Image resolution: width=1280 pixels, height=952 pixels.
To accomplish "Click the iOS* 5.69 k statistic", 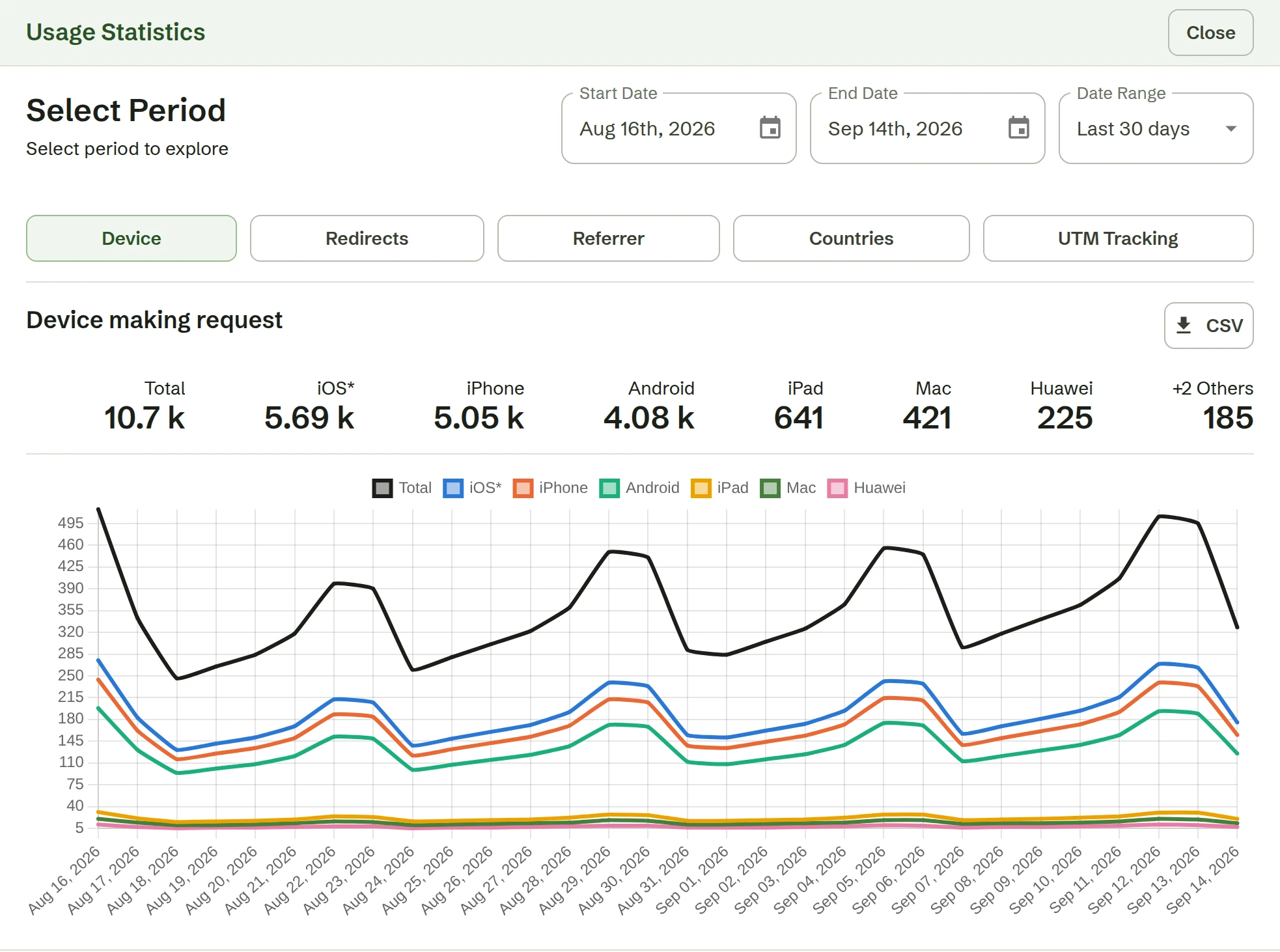I will pyautogui.click(x=309, y=406).
